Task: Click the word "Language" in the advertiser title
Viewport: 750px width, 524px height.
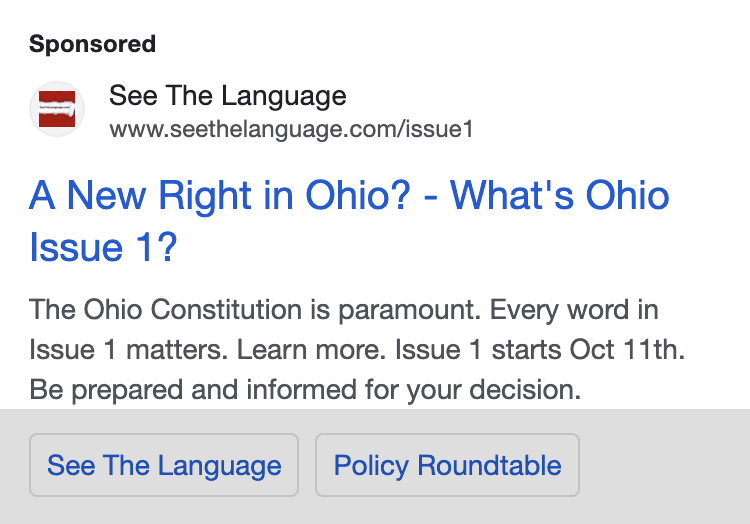Action: pyautogui.click(x=284, y=97)
